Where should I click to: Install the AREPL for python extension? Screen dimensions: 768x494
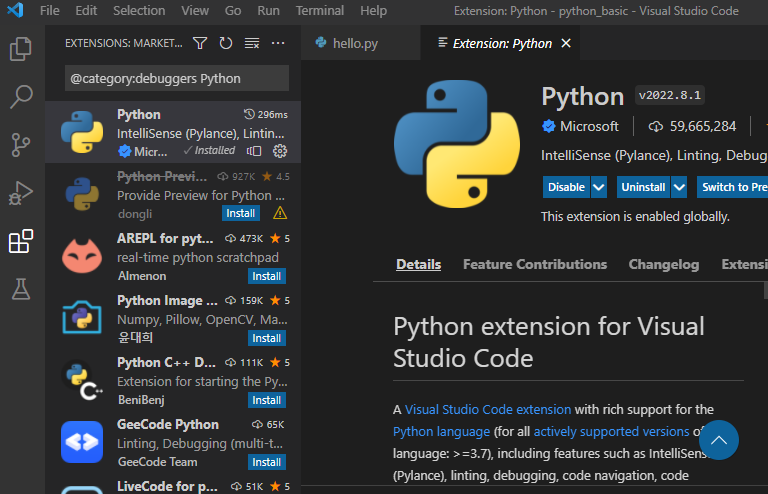tap(266, 276)
